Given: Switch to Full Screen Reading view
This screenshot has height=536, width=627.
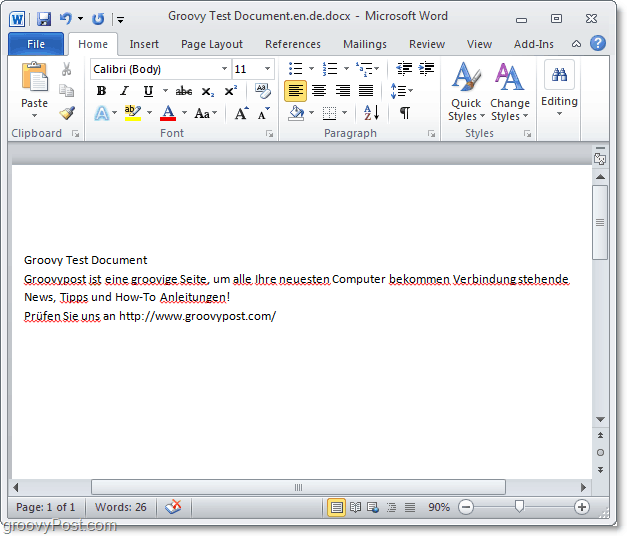Looking at the screenshot, I should [x=355, y=507].
